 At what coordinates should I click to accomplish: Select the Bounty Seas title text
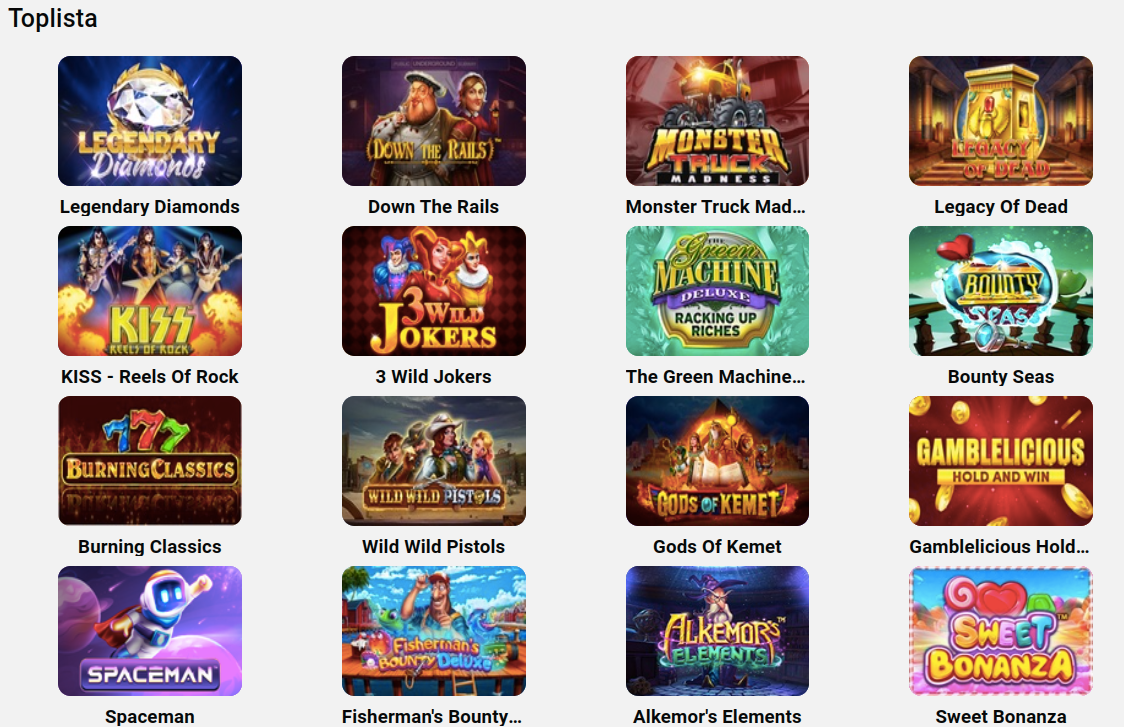[1001, 377]
